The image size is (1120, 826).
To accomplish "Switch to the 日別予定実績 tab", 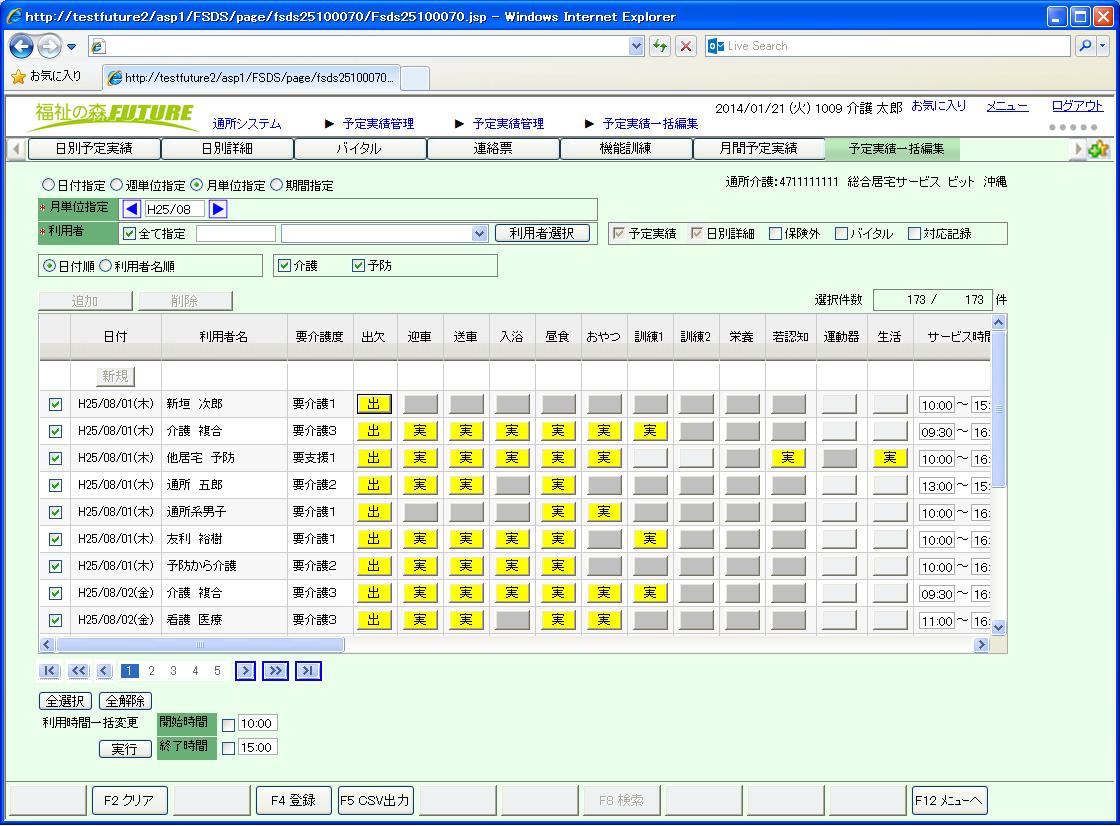I will click(x=94, y=149).
